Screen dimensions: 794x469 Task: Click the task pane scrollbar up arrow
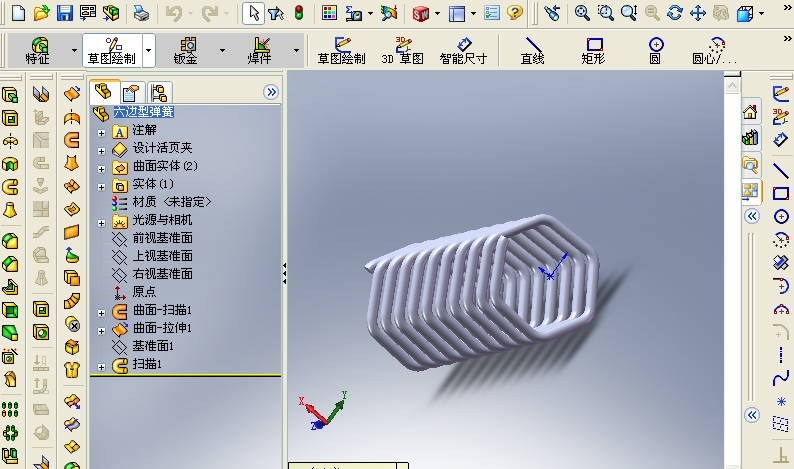coord(732,86)
